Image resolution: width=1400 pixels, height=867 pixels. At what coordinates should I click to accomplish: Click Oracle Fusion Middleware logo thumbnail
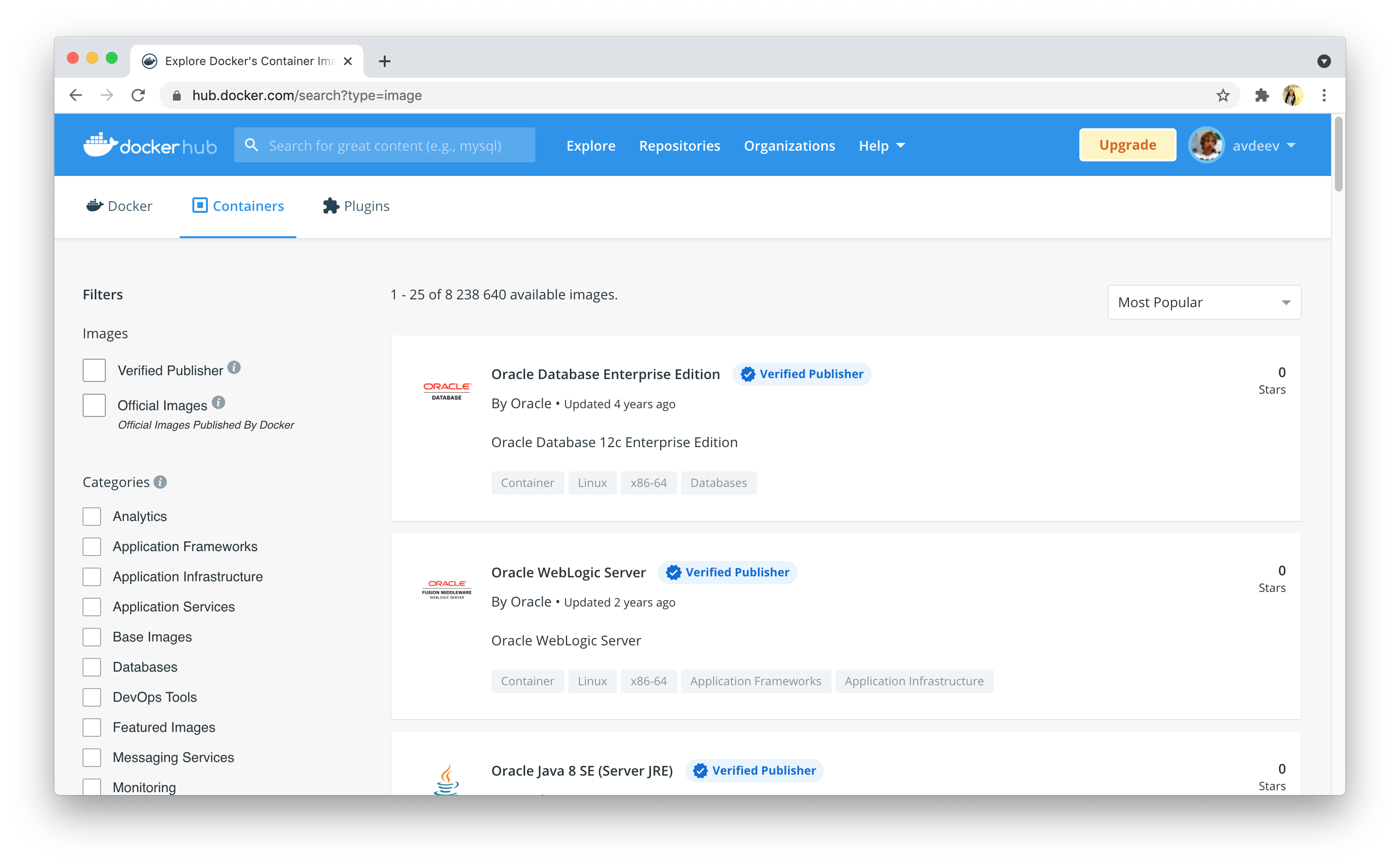coord(446,590)
